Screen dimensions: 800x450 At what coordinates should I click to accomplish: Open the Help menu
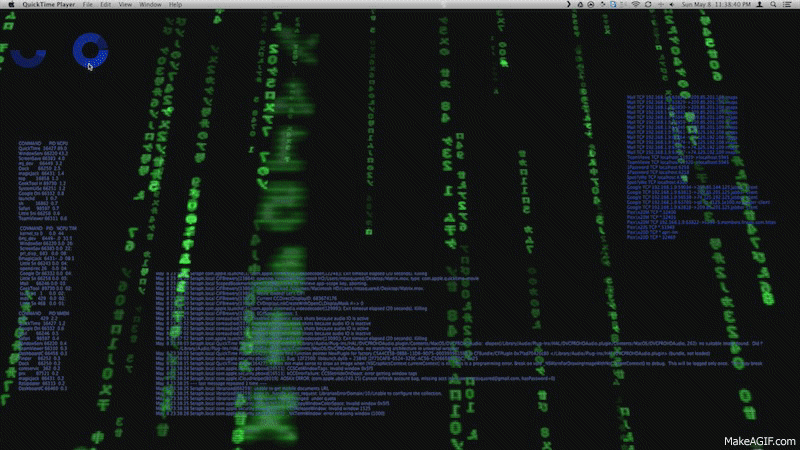pos(176,5)
